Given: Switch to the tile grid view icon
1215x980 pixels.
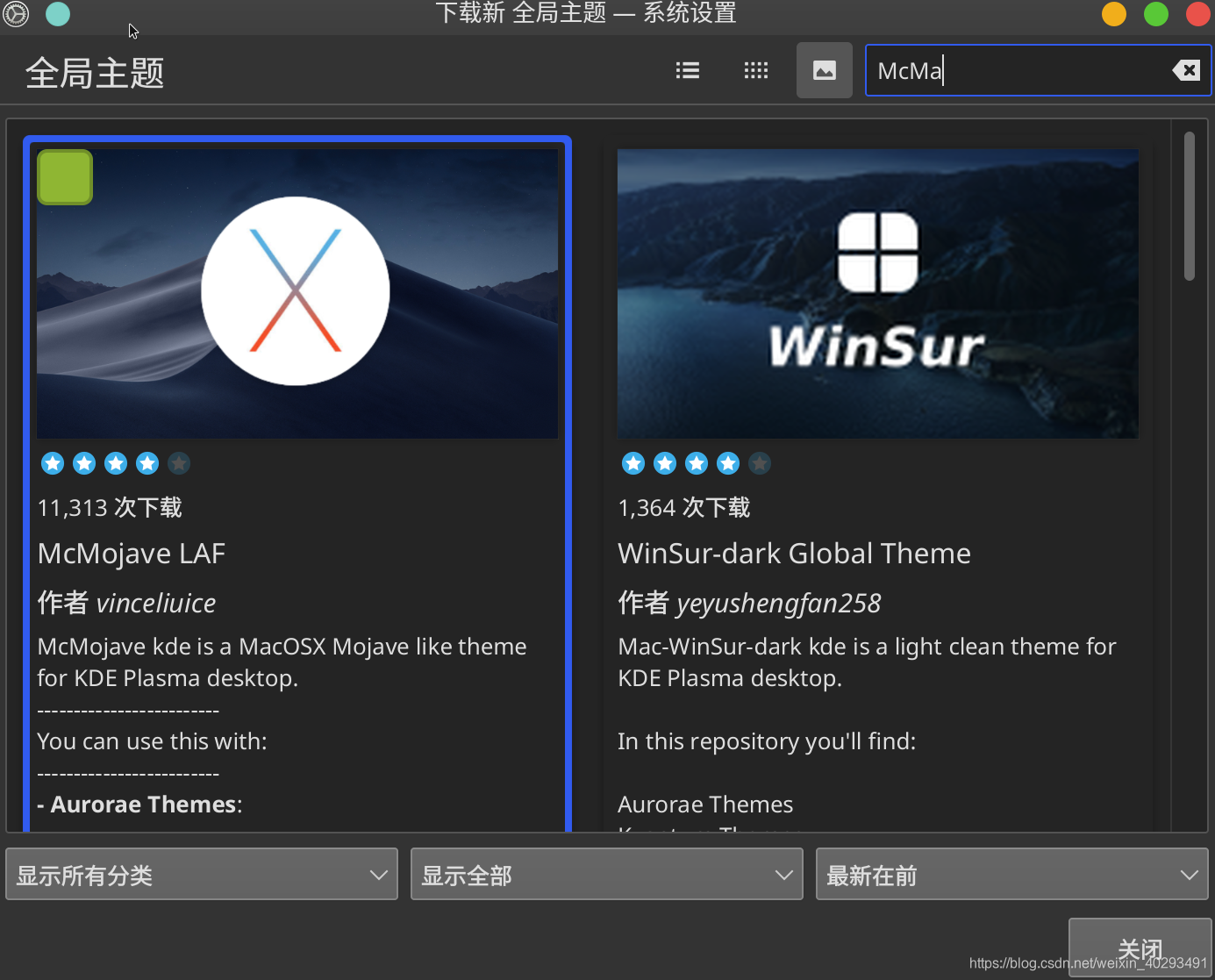Looking at the screenshot, I should point(756,70).
